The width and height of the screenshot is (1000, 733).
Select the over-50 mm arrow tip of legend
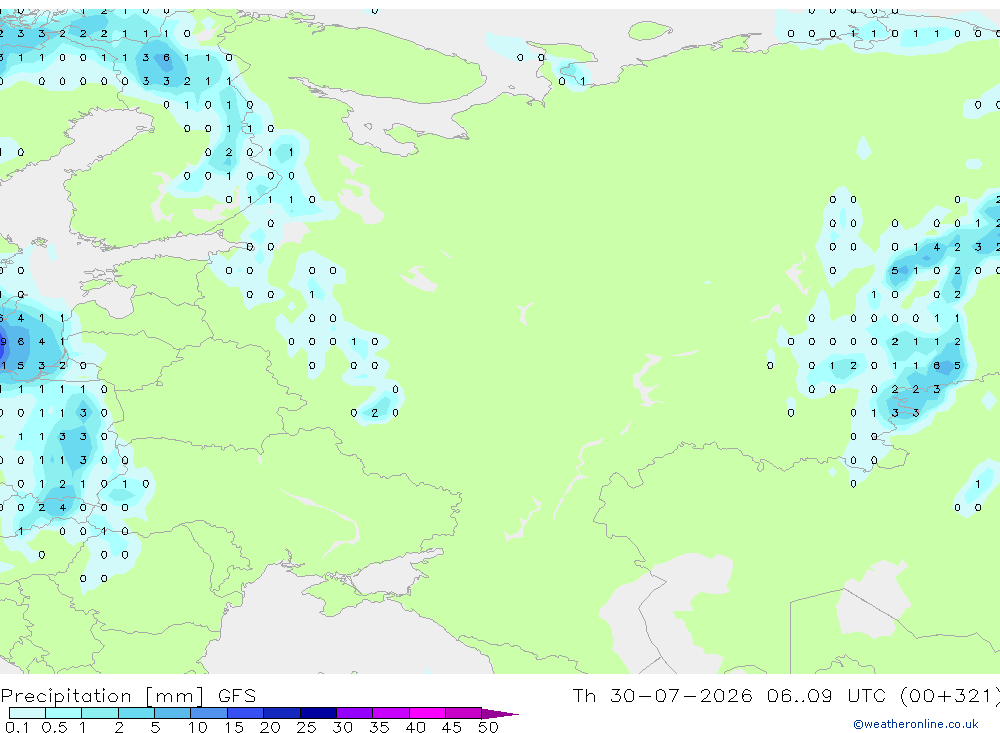click(x=499, y=713)
